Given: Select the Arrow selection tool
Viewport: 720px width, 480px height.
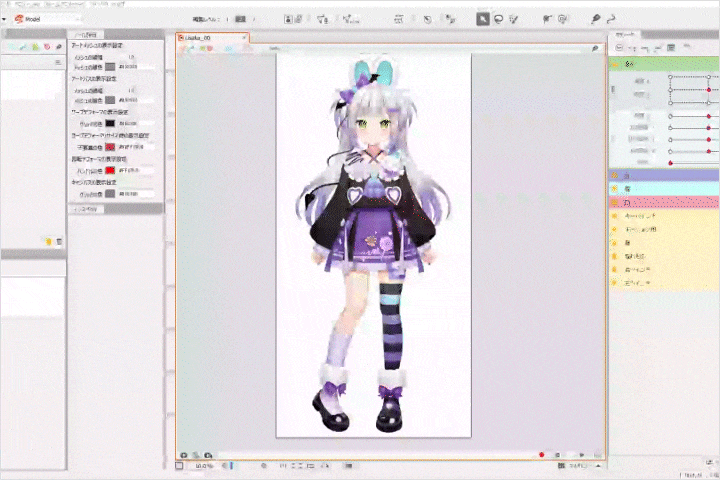Looking at the screenshot, I should 483,19.
